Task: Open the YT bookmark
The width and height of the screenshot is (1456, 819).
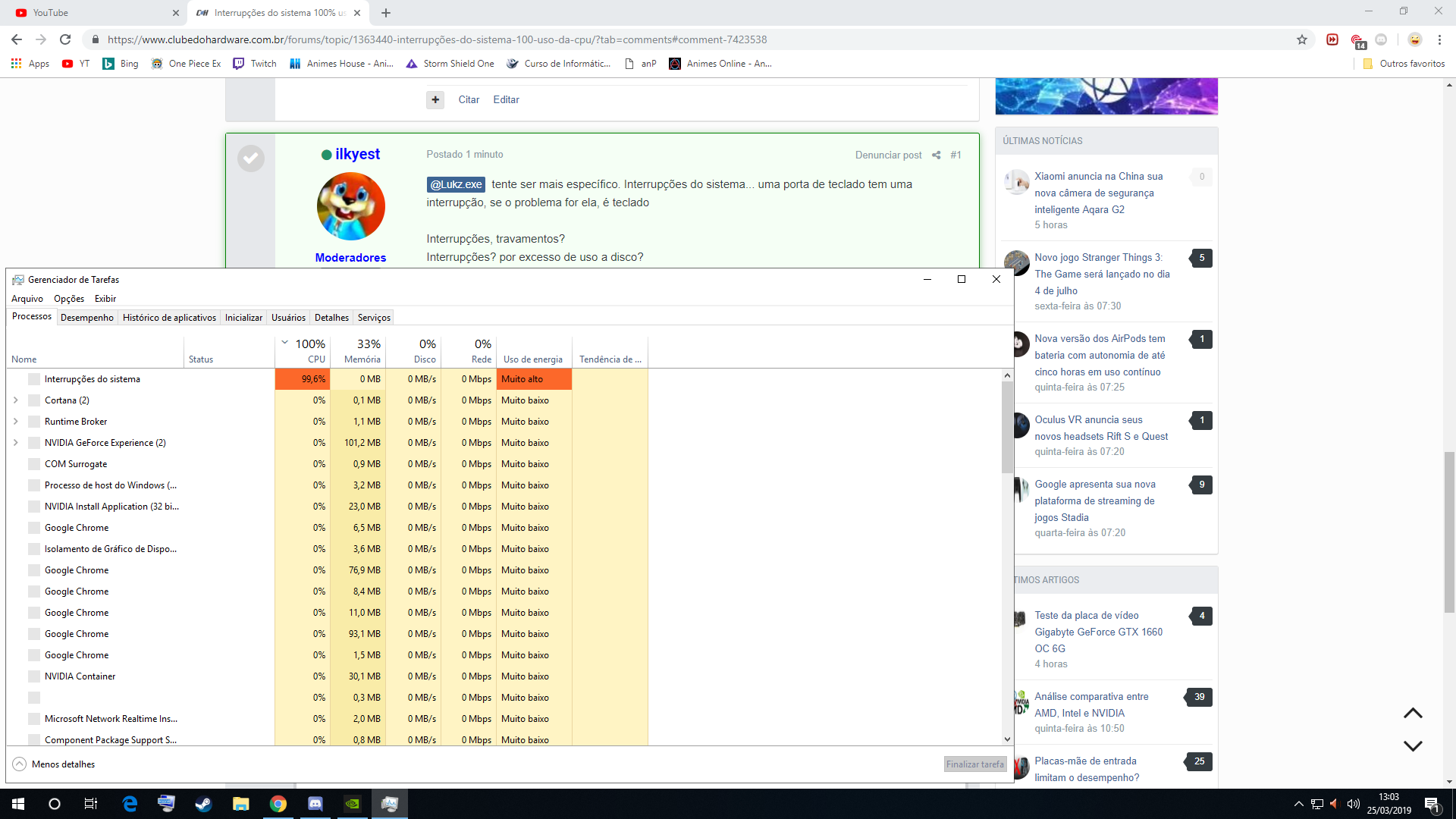Action: point(76,64)
